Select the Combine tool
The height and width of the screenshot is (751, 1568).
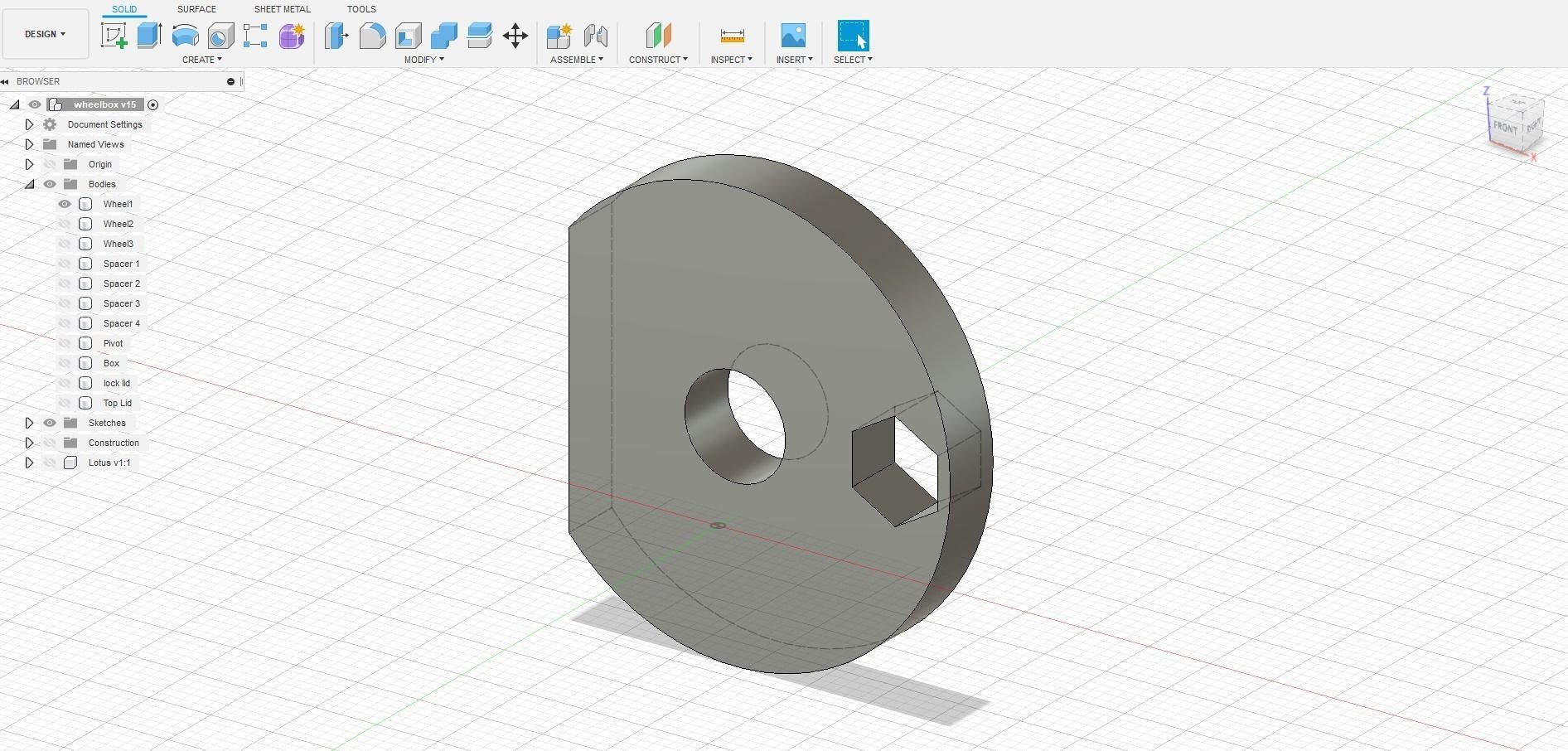443,36
